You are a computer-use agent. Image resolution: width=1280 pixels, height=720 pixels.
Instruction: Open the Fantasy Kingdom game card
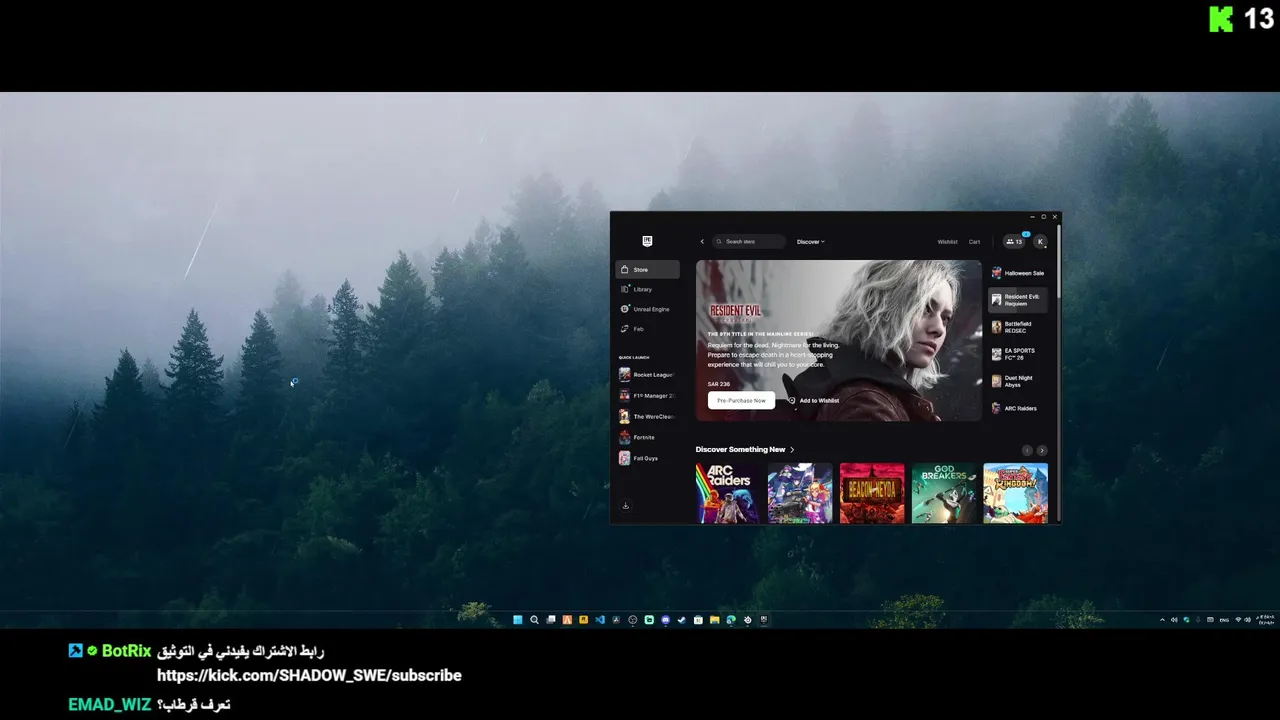(1016, 493)
